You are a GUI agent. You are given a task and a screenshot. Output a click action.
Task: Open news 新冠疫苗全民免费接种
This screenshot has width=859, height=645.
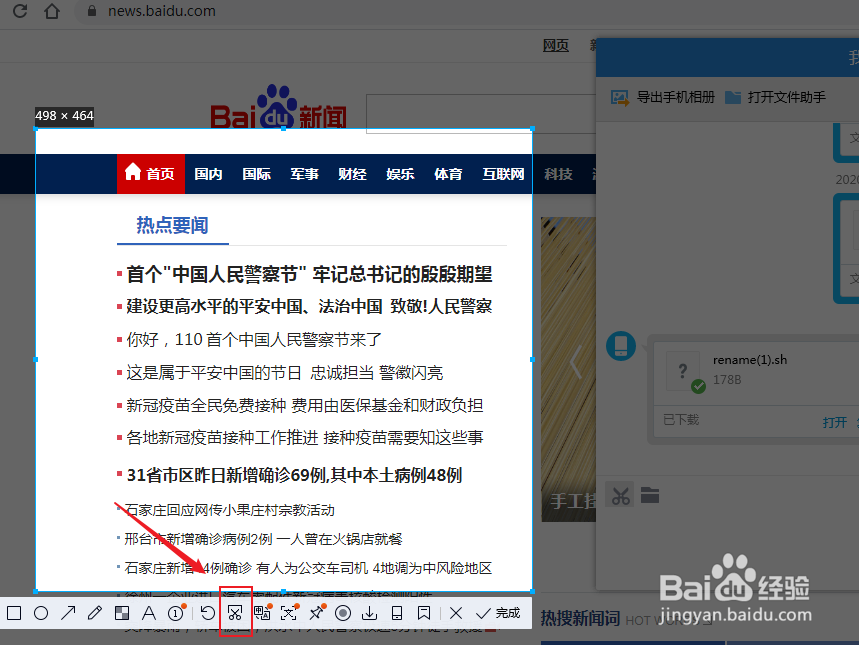pyautogui.click(x=206, y=405)
